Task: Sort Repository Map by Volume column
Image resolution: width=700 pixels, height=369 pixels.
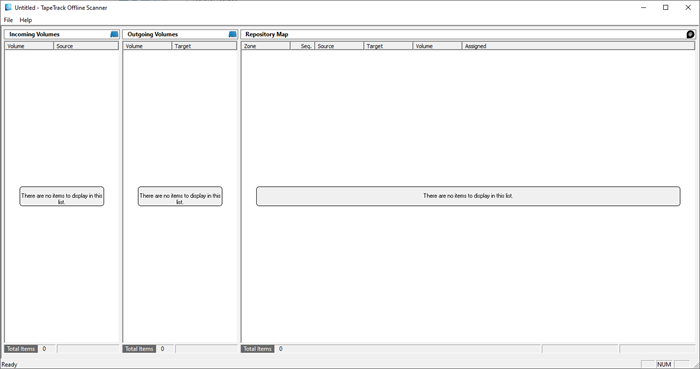Action: coord(438,46)
